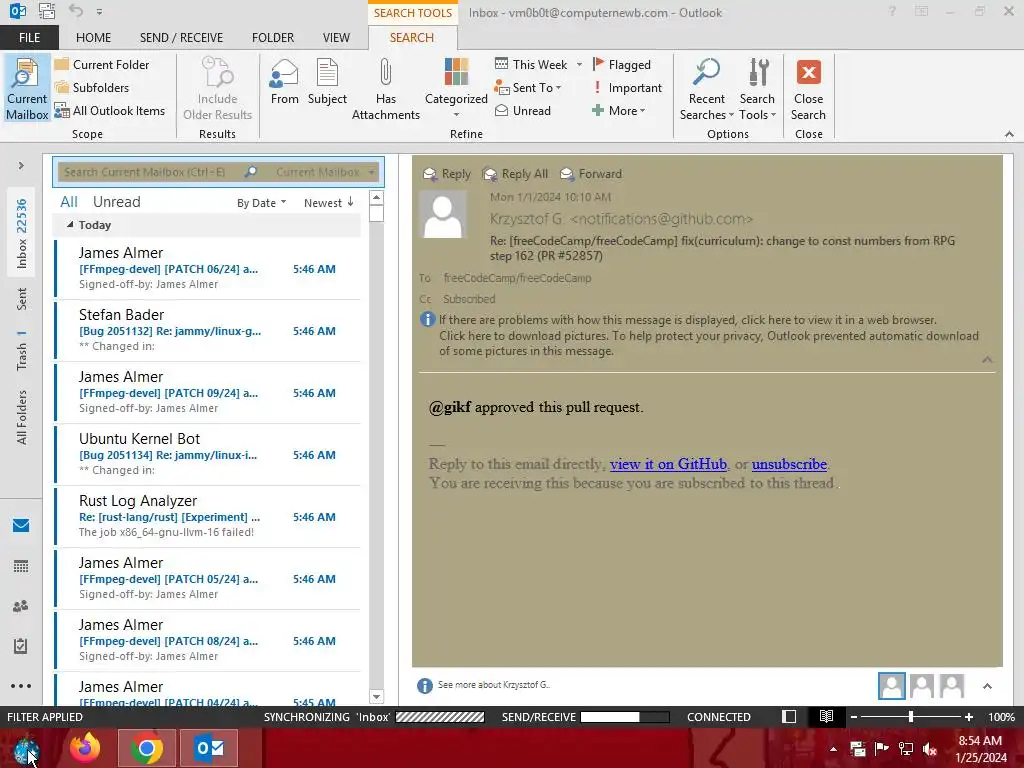Image resolution: width=1024 pixels, height=768 pixels.
Task: Click Reply in the reading pane
Action: 447,174
